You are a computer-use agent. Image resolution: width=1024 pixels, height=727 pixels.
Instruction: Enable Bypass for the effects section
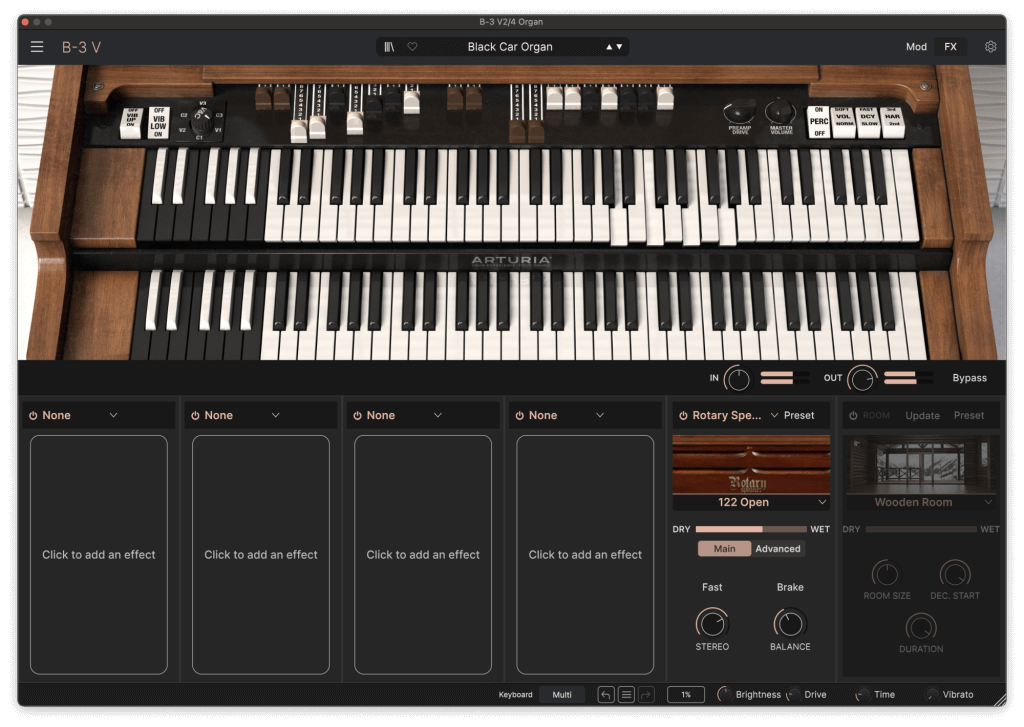click(x=968, y=378)
